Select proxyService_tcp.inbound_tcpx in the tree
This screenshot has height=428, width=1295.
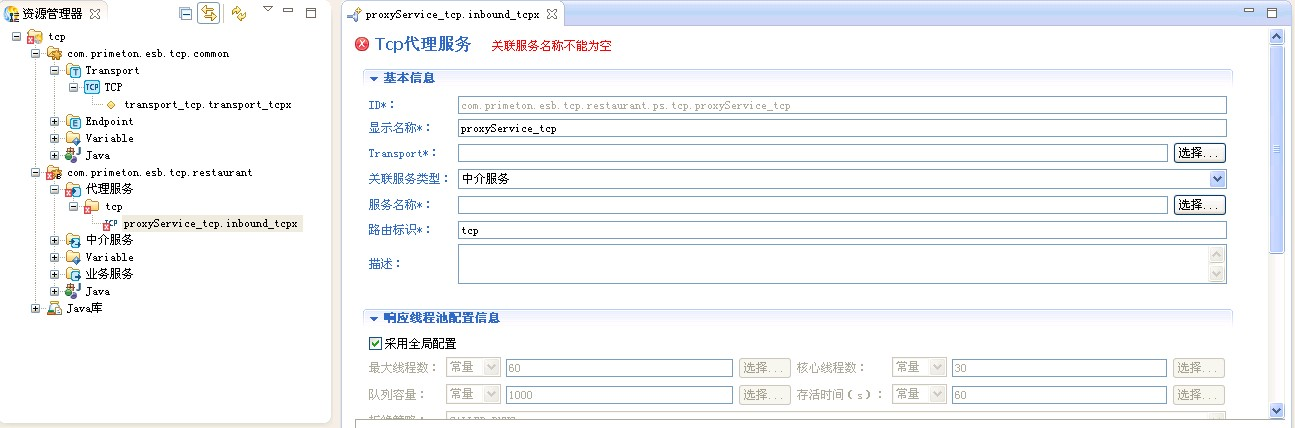coord(210,224)
